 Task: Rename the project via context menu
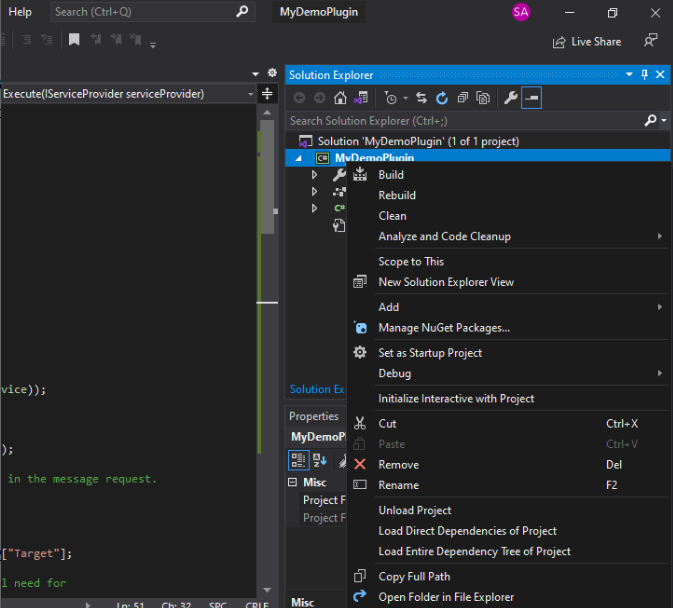(509, 485)
